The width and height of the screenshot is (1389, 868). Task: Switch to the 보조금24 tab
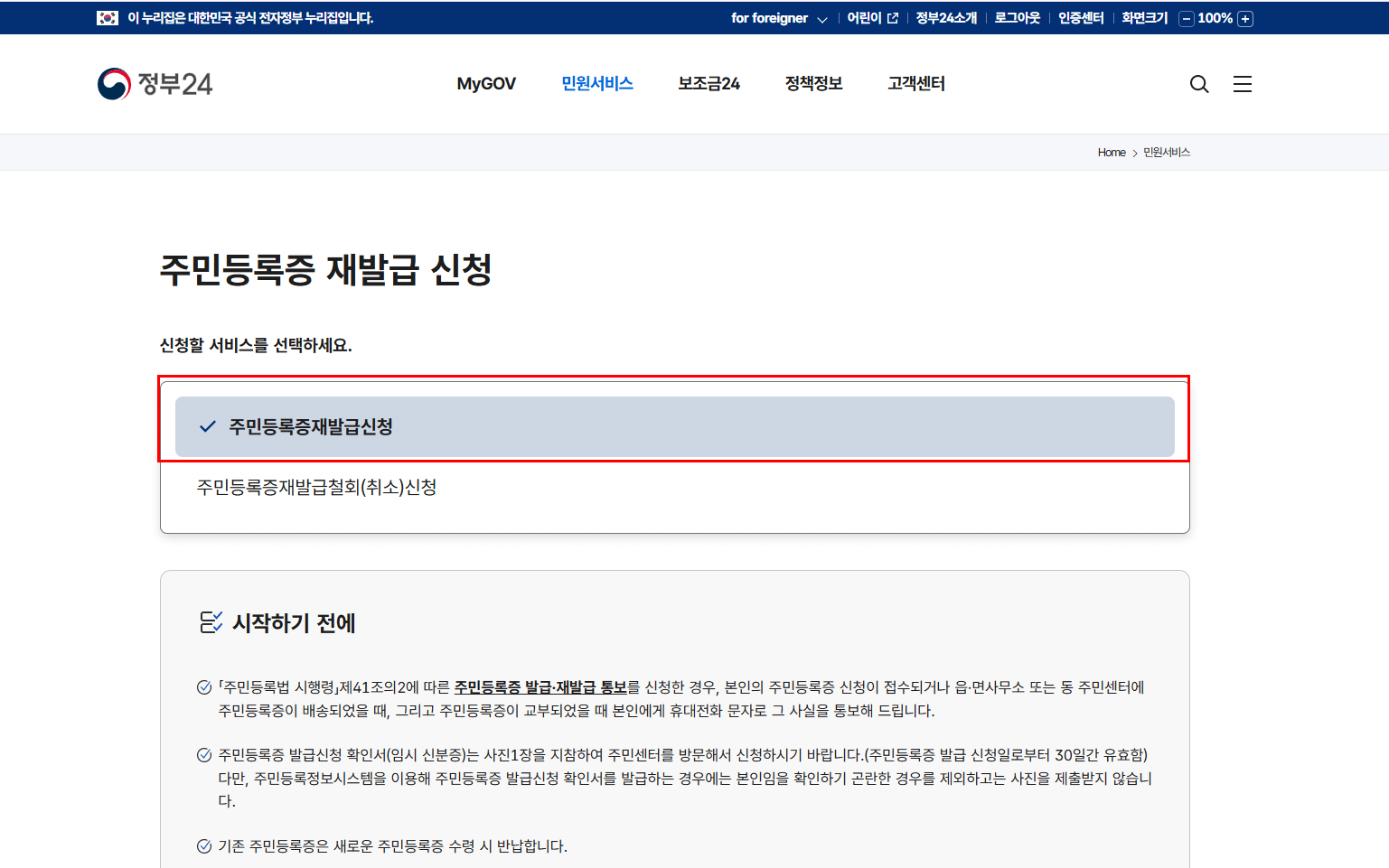point(709,83)
